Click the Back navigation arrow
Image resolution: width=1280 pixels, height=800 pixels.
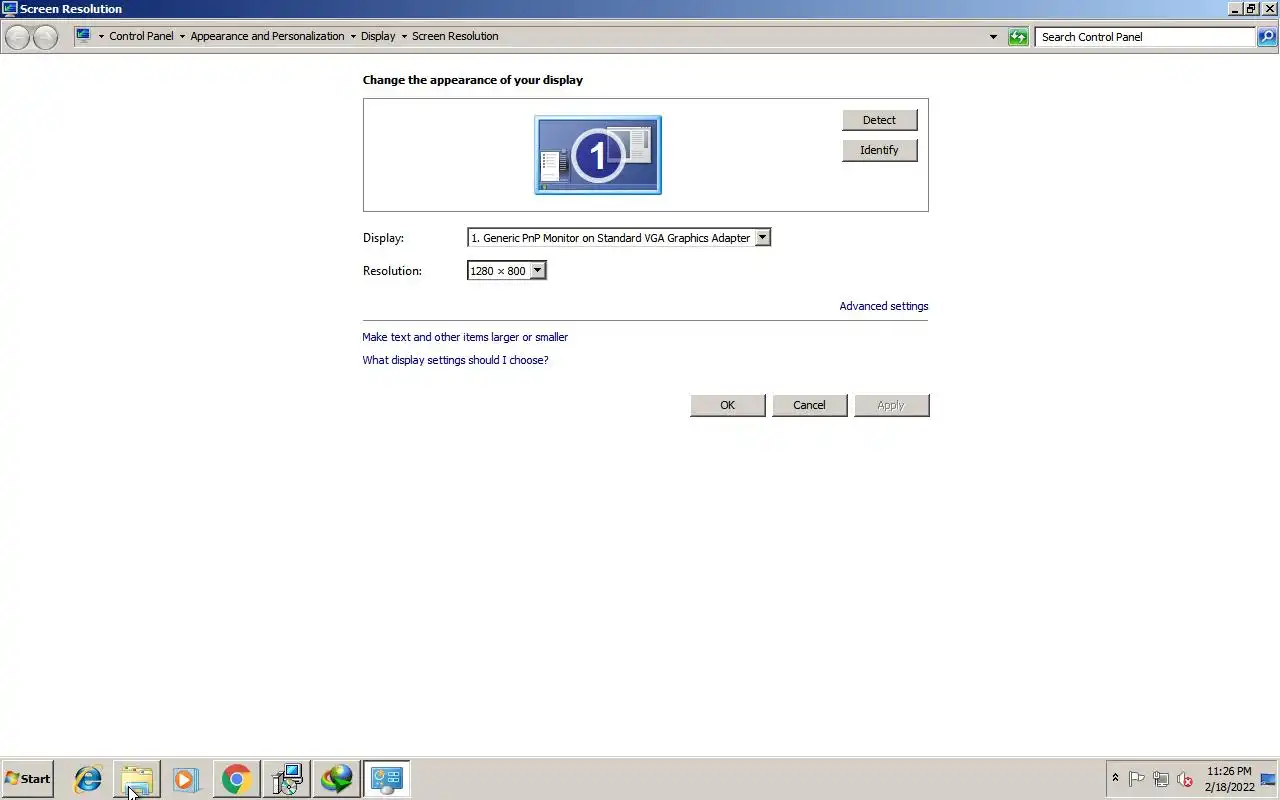click(x=18, y=37)
